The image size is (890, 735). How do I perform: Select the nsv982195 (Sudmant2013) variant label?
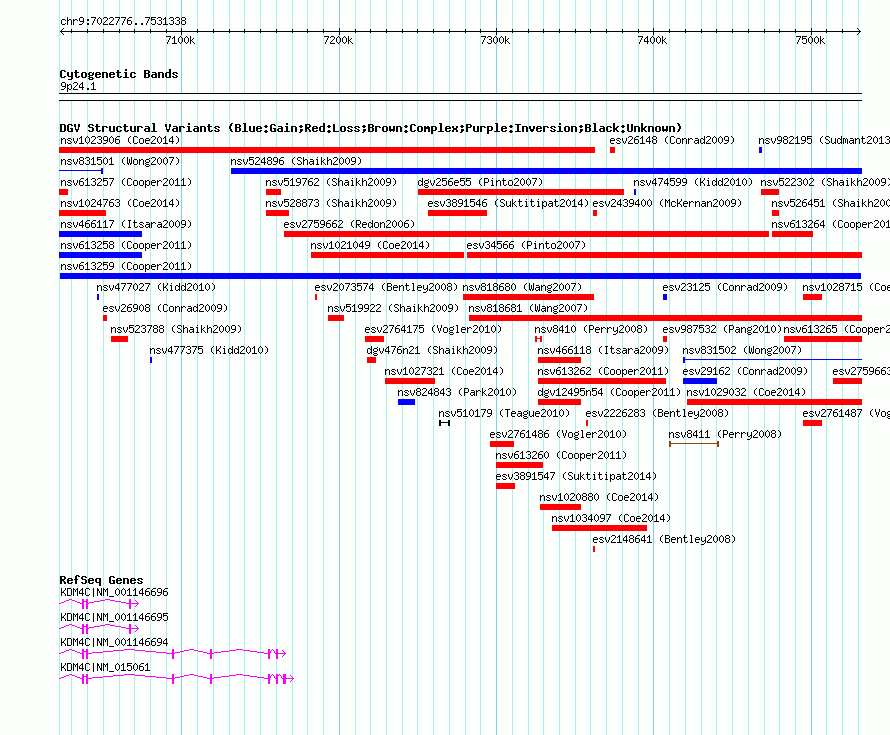(x=824, y=140)
